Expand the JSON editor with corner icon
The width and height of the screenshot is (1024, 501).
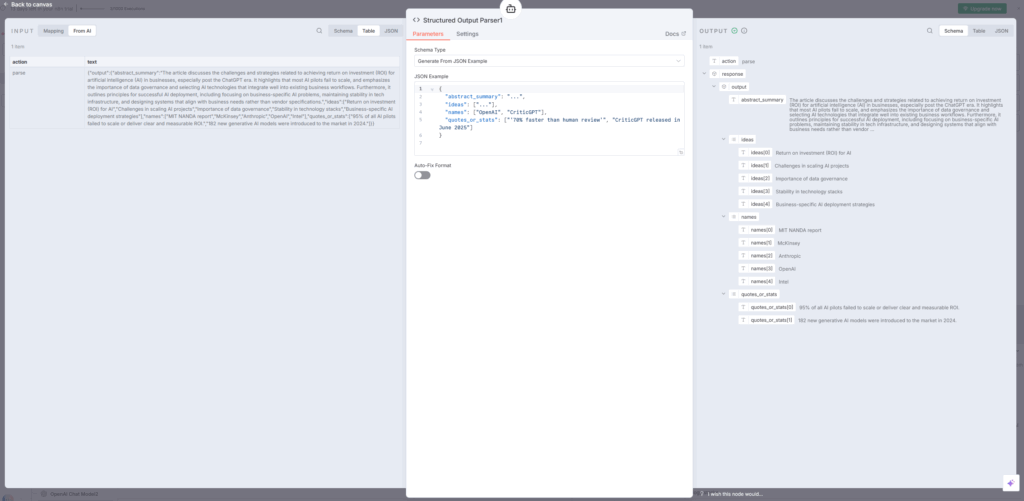pyautogui.click(x=680, y=152)
